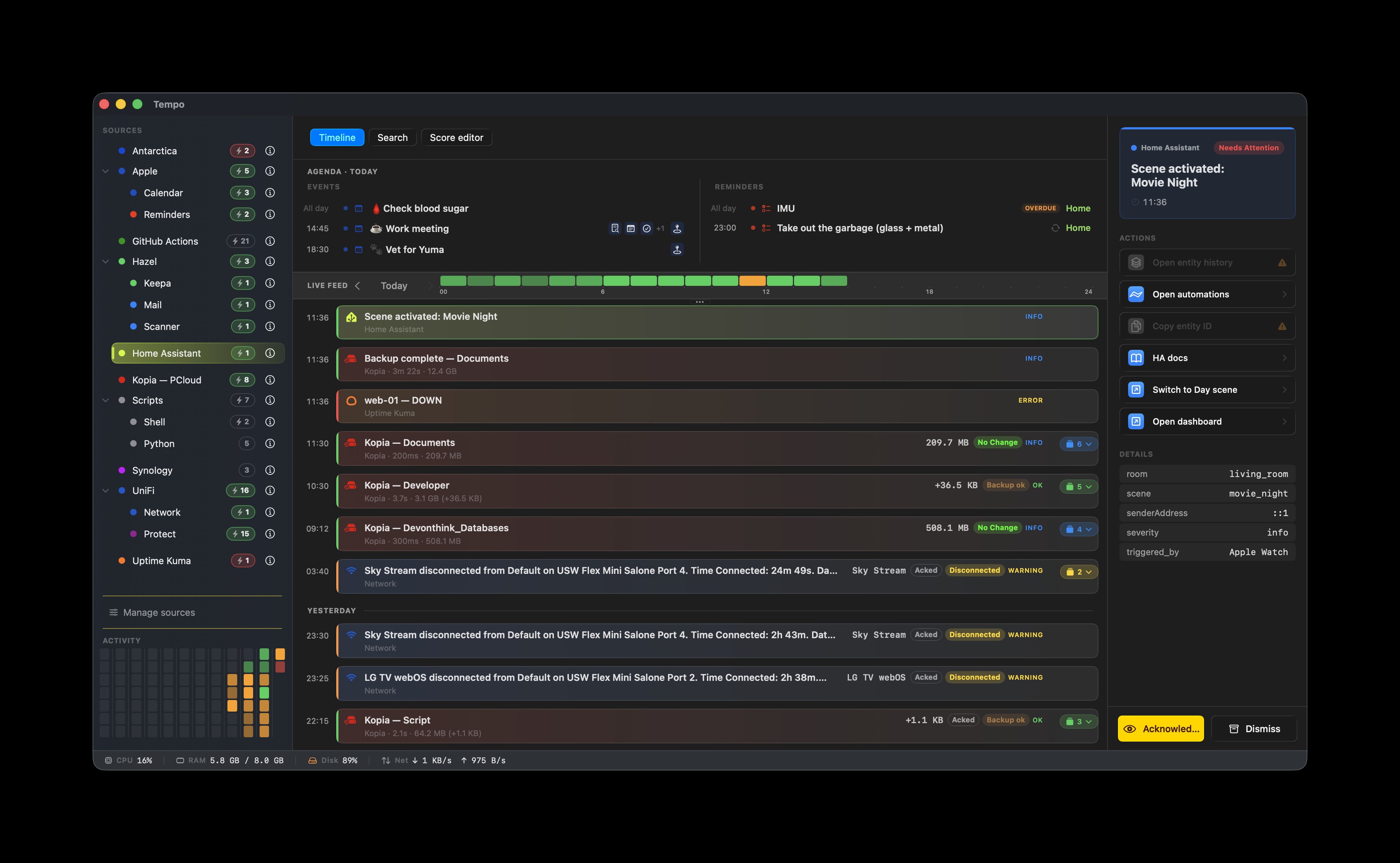The height and width of the screenshot is (863, 1400).
Task: Collapse the Hazel source group
Action: pyautogui.click(x=106, y=261)
